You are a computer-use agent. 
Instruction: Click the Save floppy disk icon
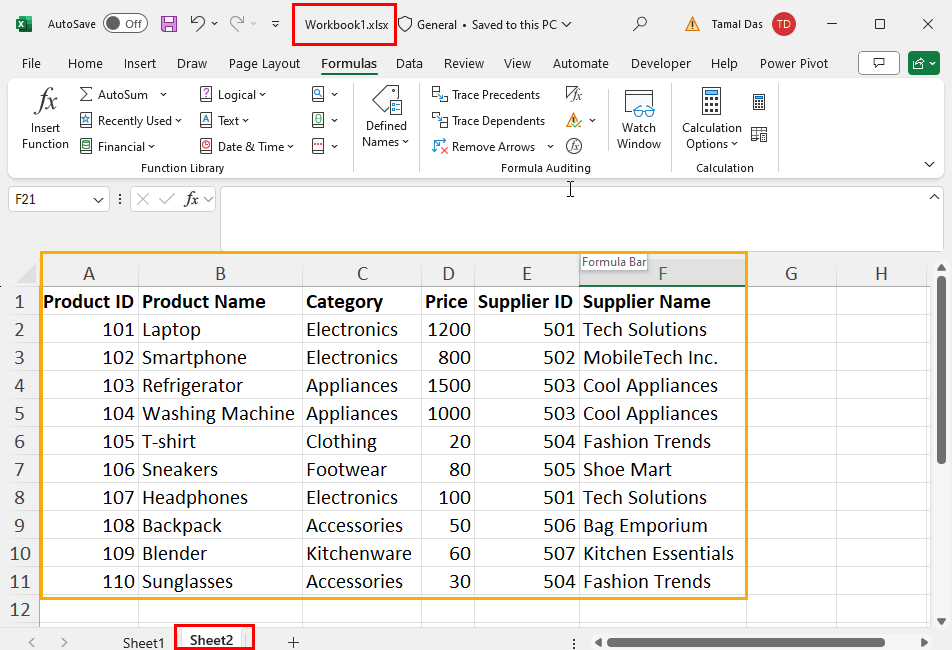click(169, 24)
